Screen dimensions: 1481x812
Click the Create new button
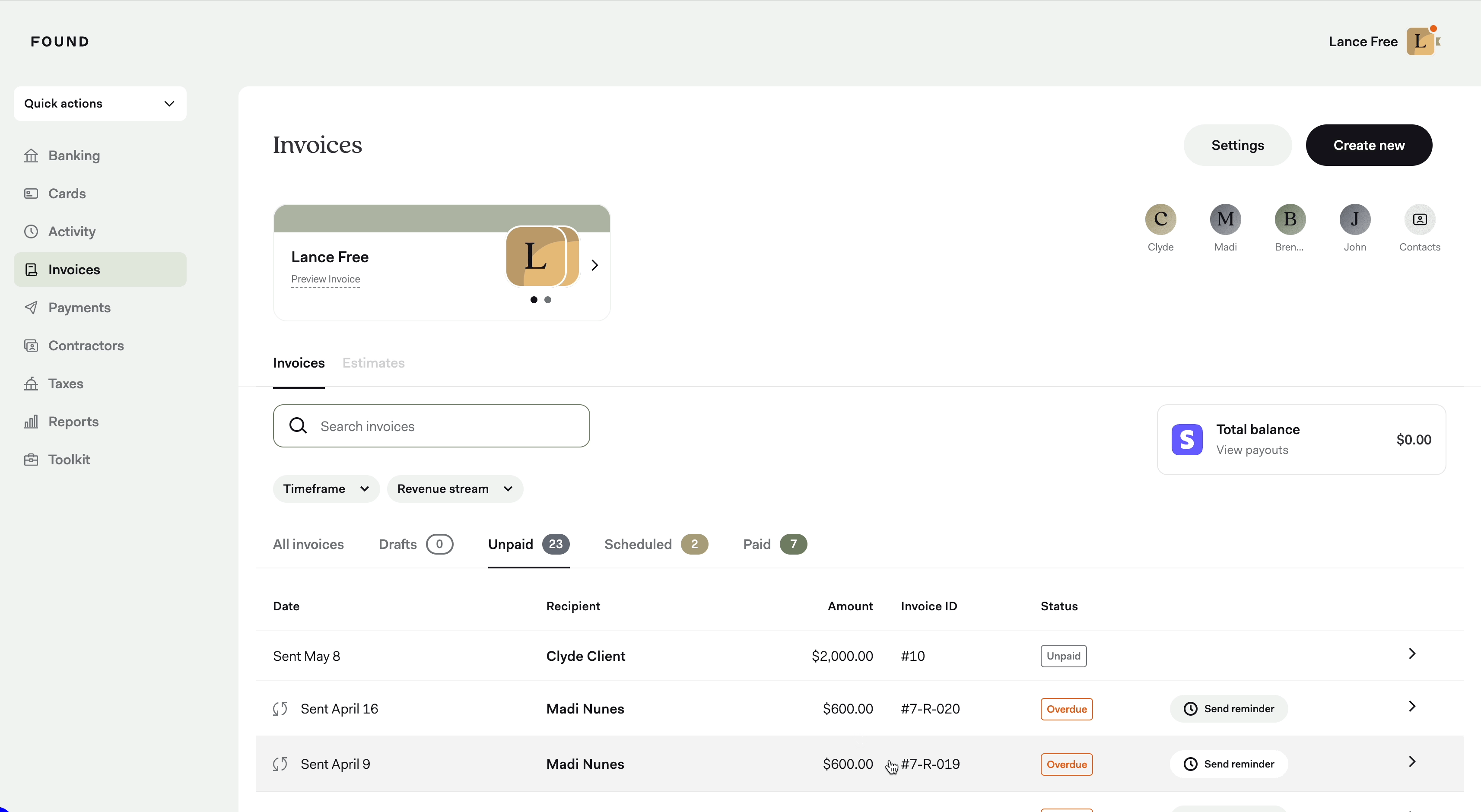pos(1368,146)
